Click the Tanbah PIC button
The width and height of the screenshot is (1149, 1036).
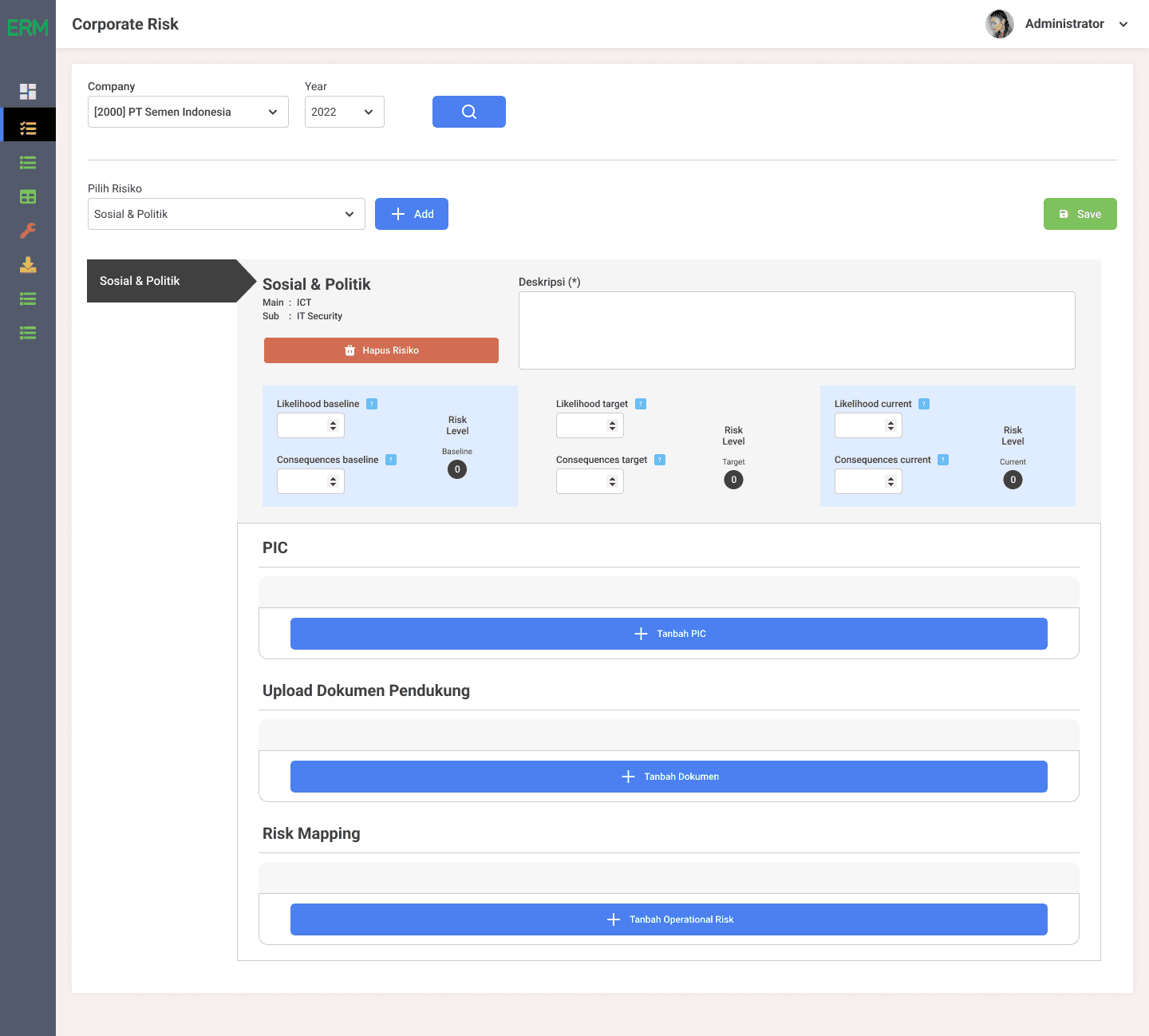[669, 634]
